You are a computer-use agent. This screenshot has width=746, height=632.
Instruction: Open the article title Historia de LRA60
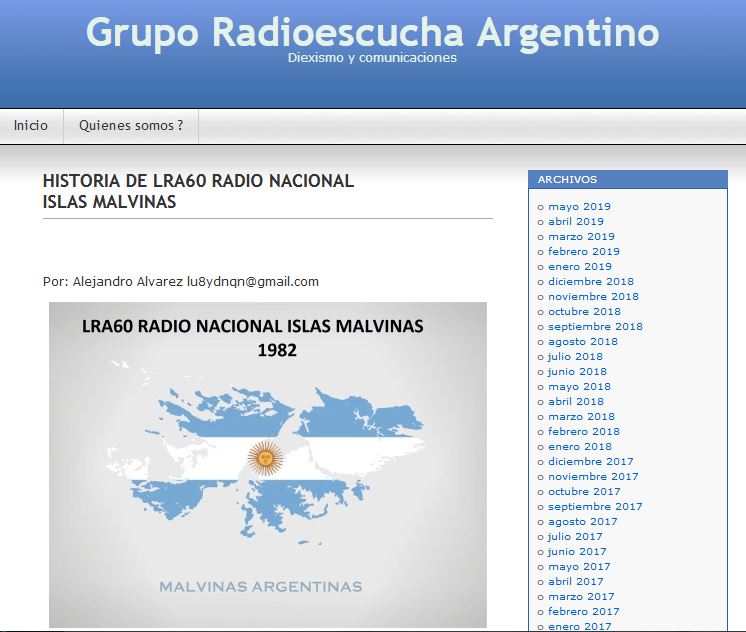[x=198, y=191]
